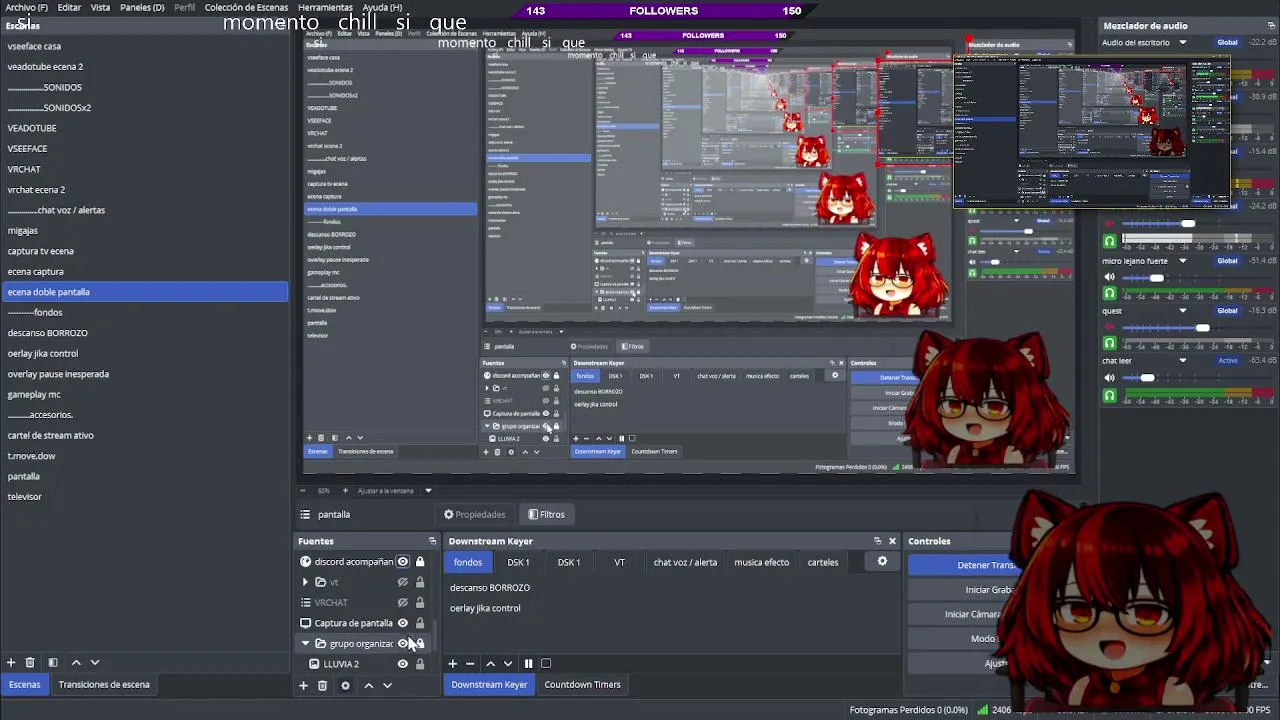This screenshot has height=720, width=1280.
Task: Move Downstream Keyer scene down
Action: tap(508, 663)
